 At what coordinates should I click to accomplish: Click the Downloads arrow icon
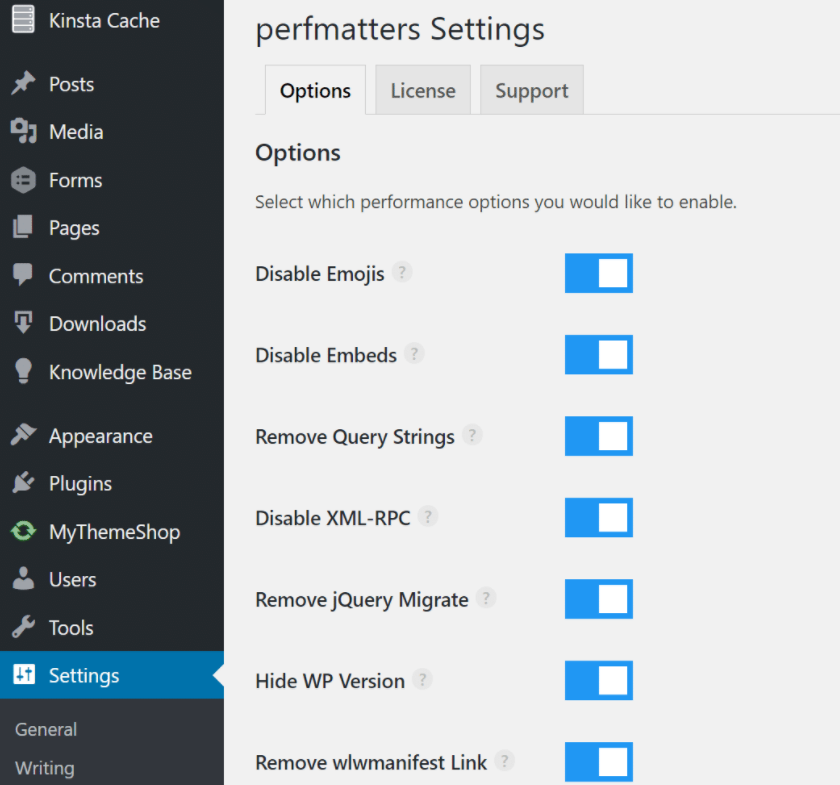[x=23, y=324]
